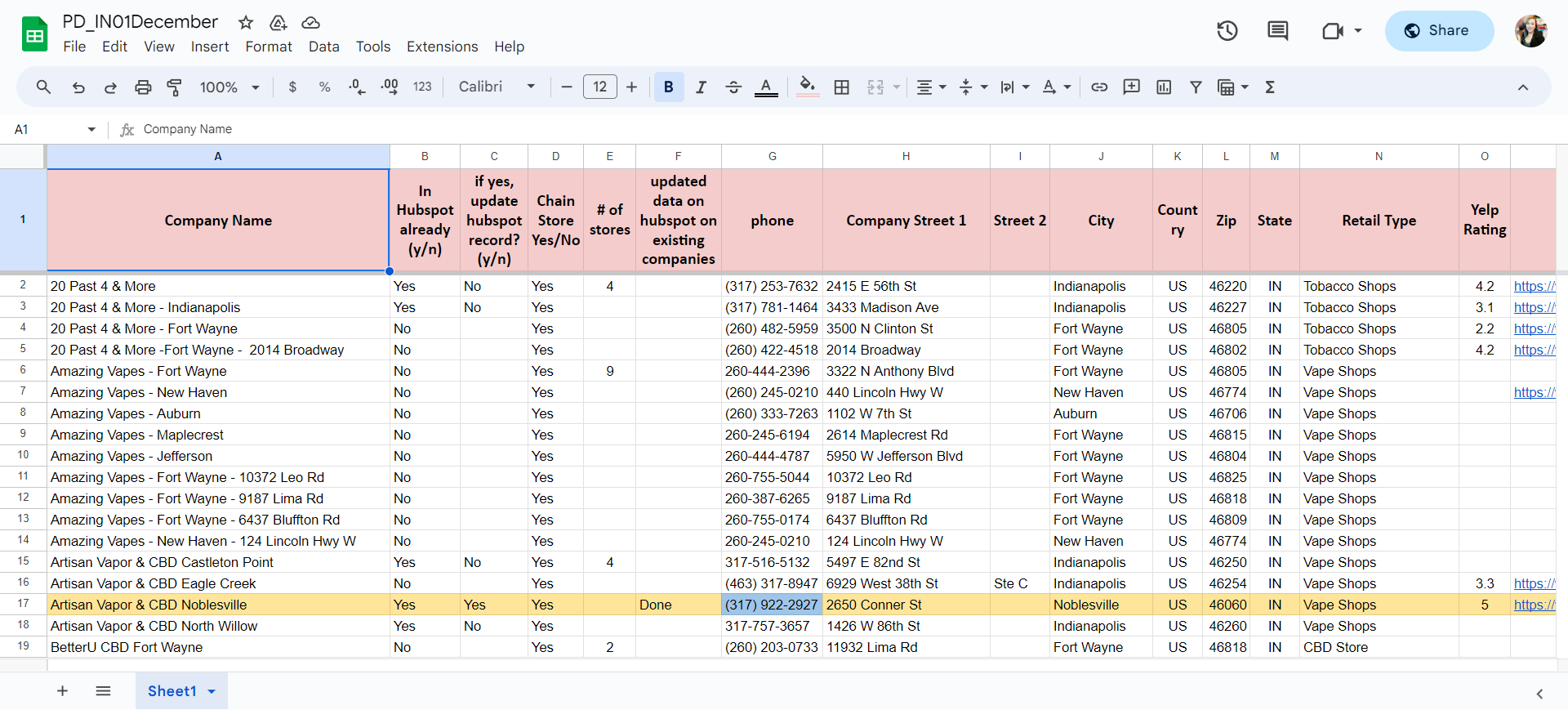Open version history clock icon
Viewport: 1568px width, 710px height.
pyautogui.click(x=1227, y=31)
